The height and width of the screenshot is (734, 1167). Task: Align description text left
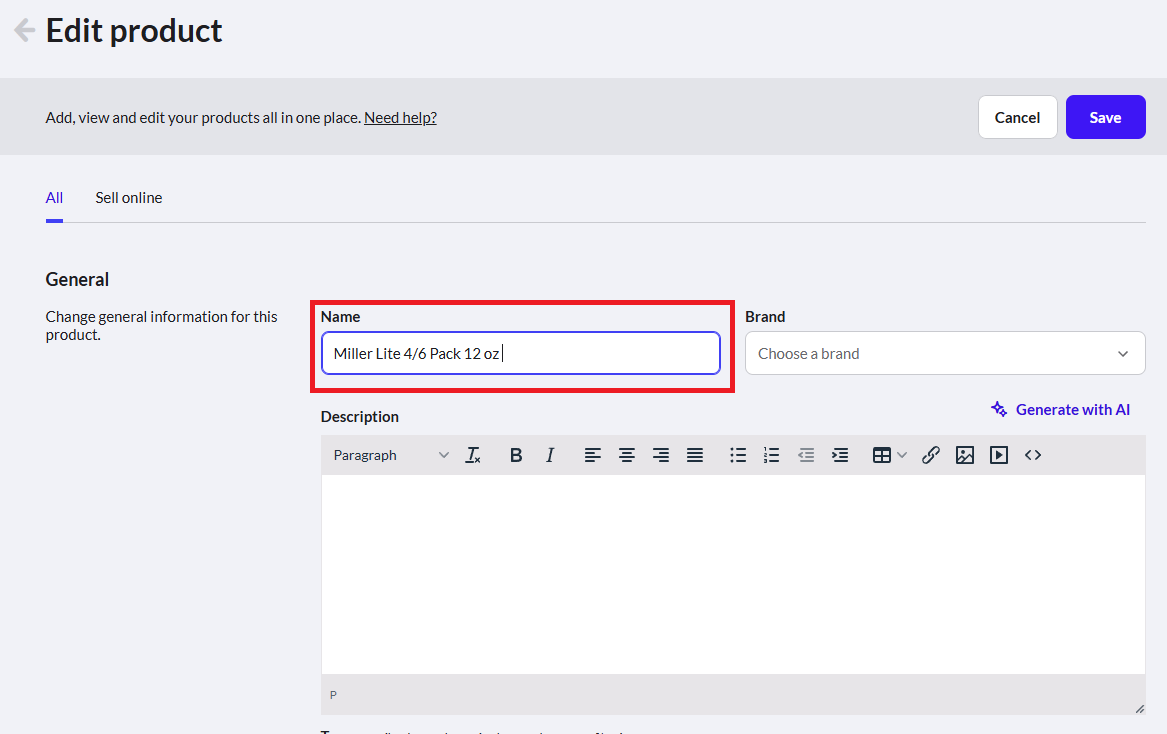click(592, 455)
